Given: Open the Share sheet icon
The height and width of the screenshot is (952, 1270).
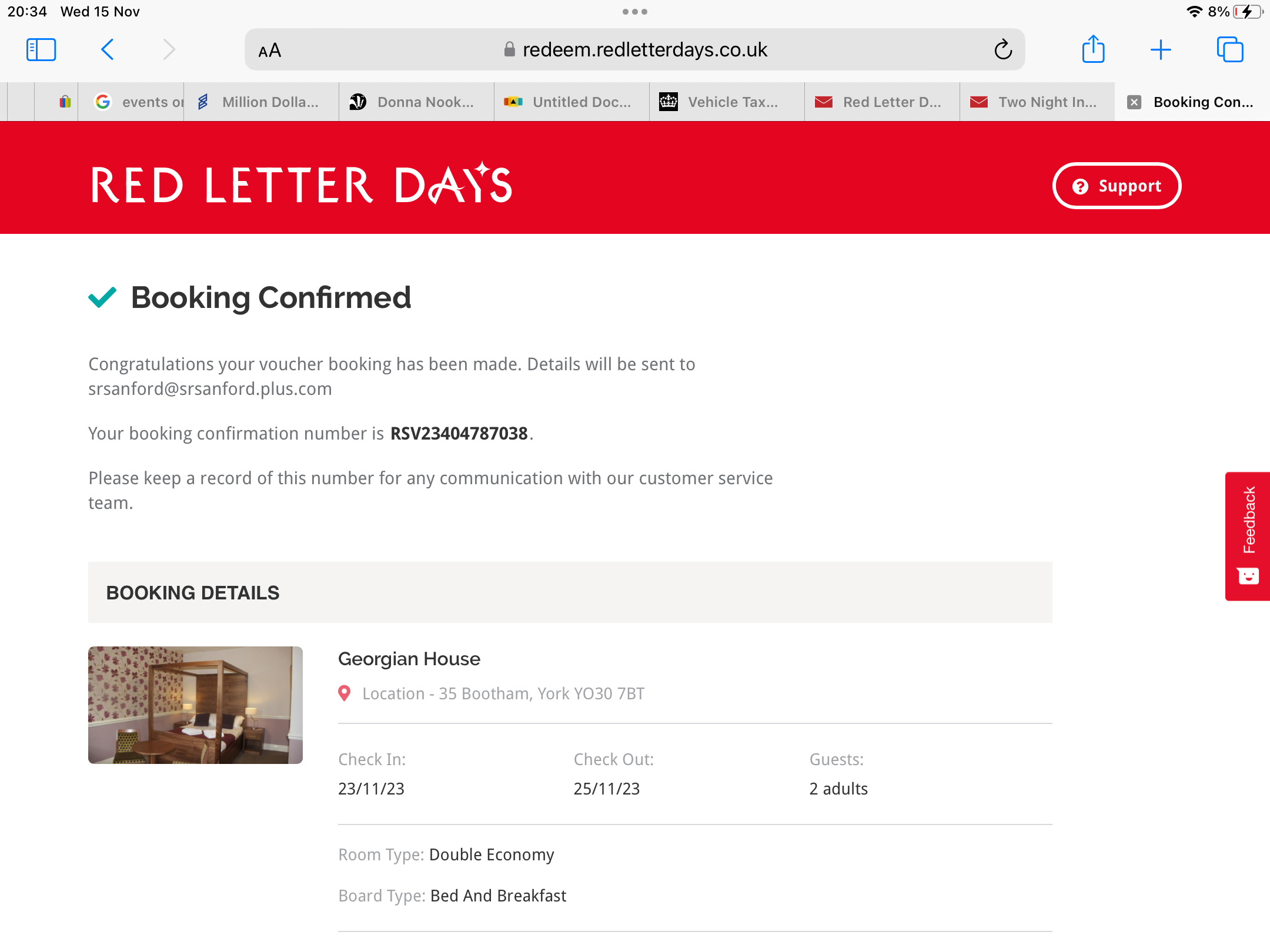Looking at the screenshot, I should 1094,49.
